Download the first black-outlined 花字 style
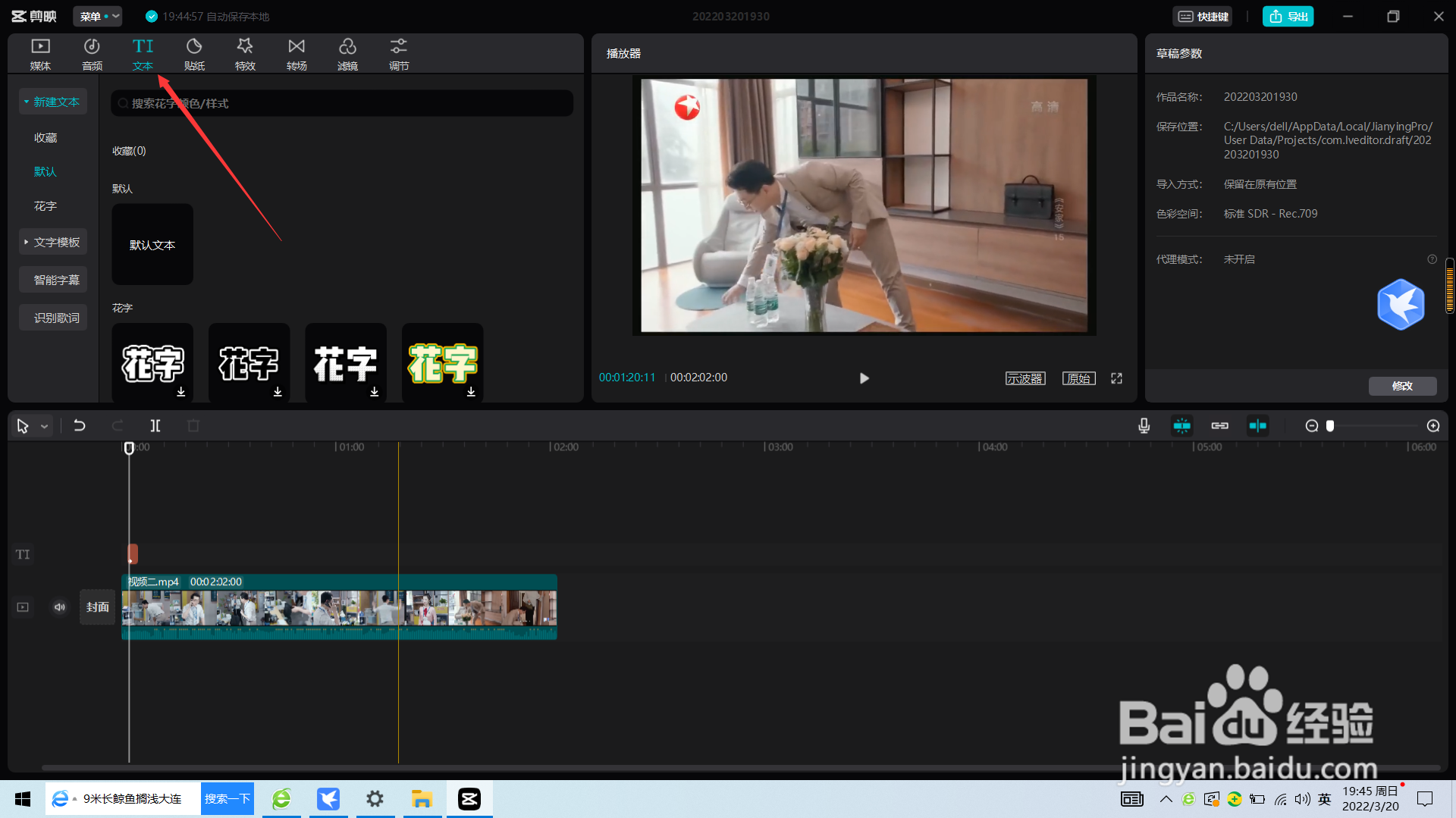 181,392
